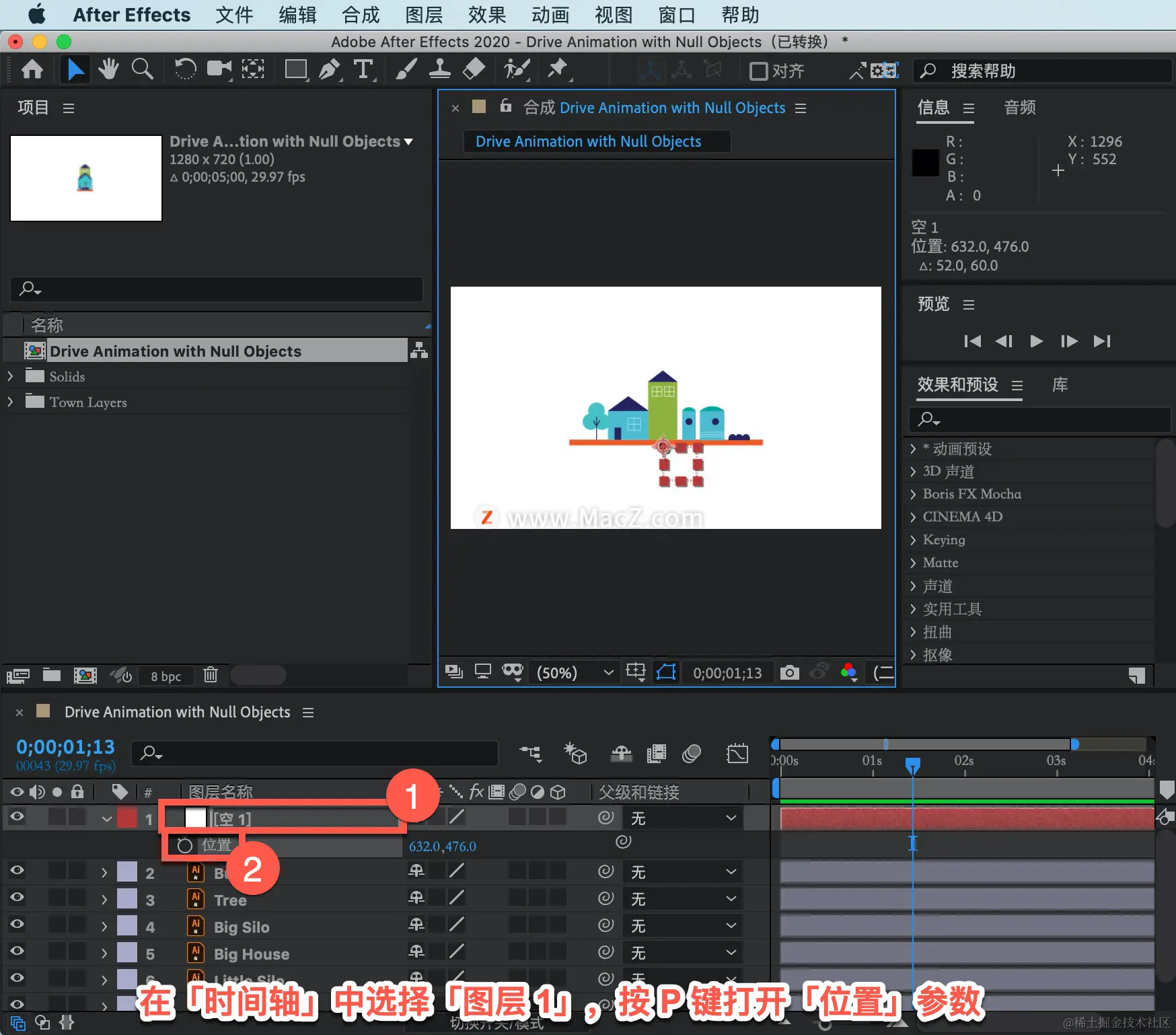
Task: Jump to first frame in preview
Action: [x=972, y=341]
